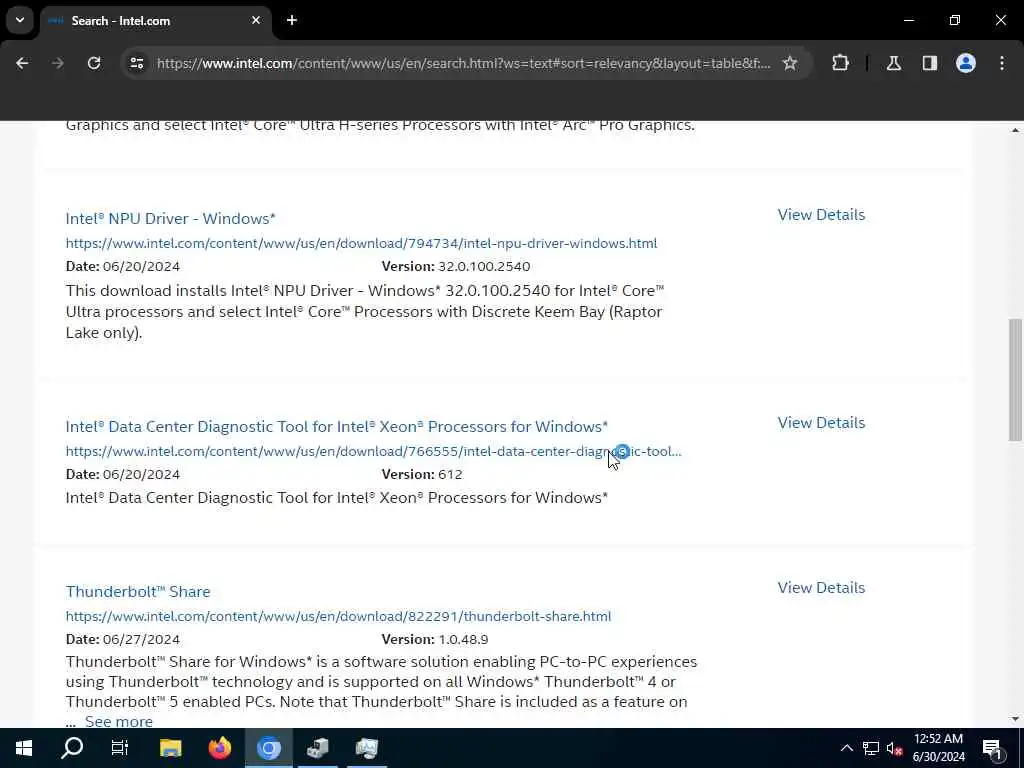Viewport: 1024px width, 768px height.
Task: Click the muted volume tray icon
Action: (894, 748)
